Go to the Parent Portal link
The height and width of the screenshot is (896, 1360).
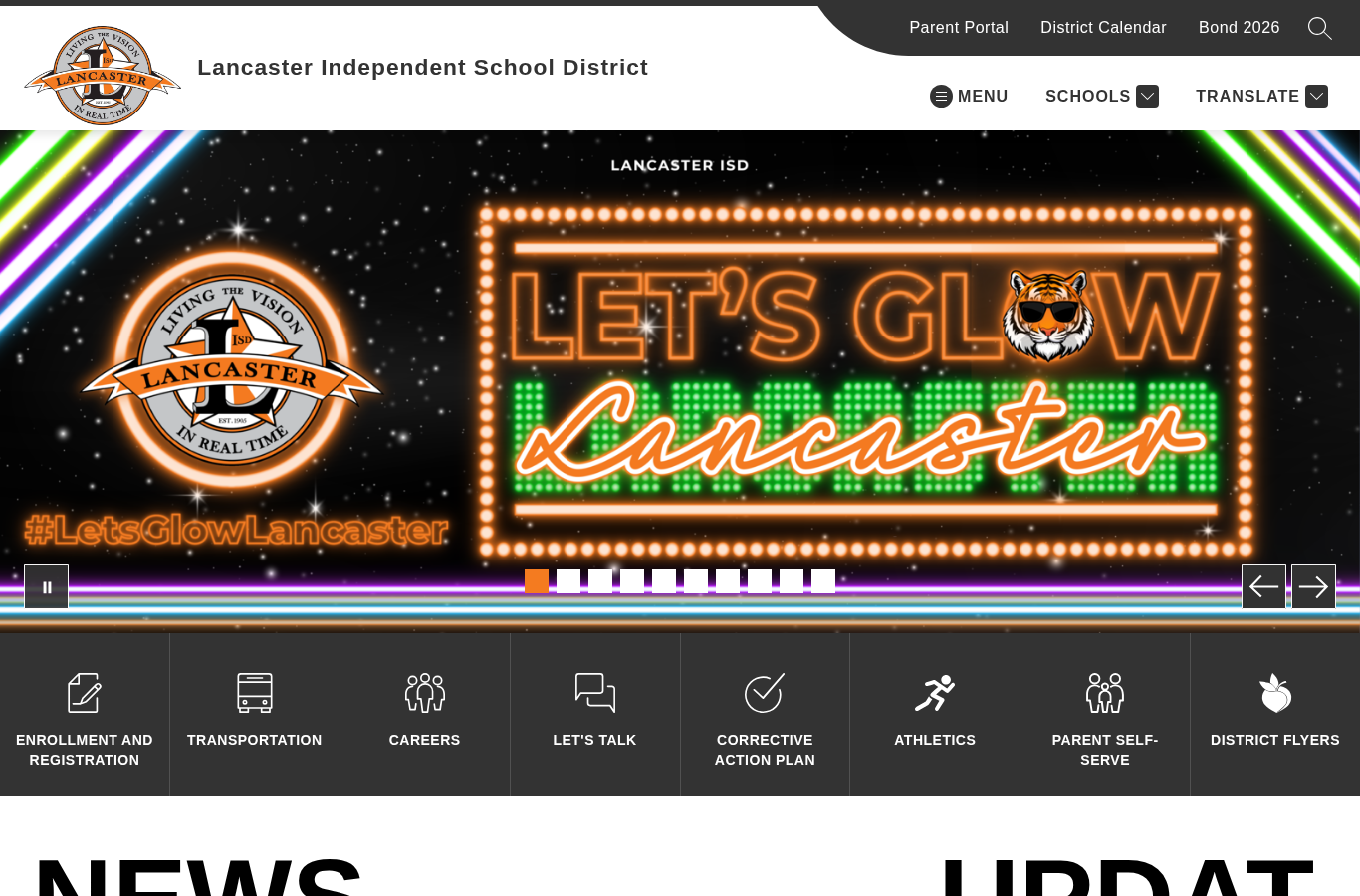pos(959,28)
